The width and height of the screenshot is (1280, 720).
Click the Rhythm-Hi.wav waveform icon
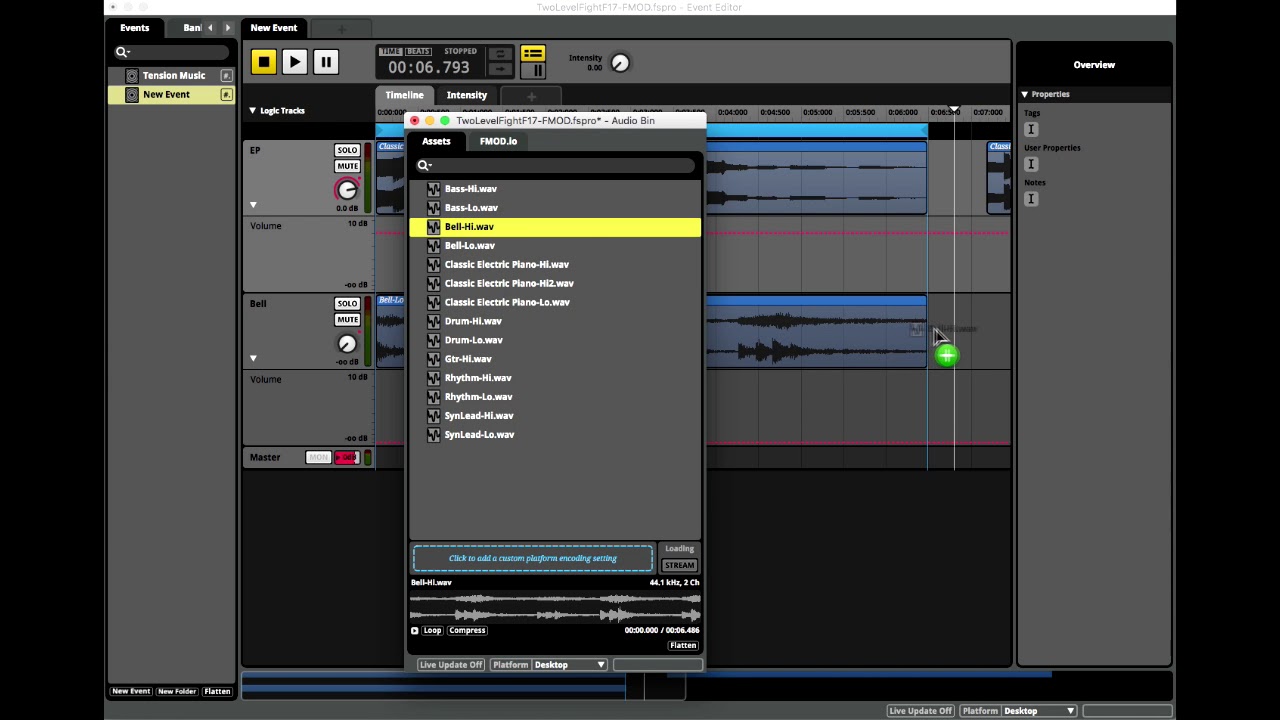433,379
